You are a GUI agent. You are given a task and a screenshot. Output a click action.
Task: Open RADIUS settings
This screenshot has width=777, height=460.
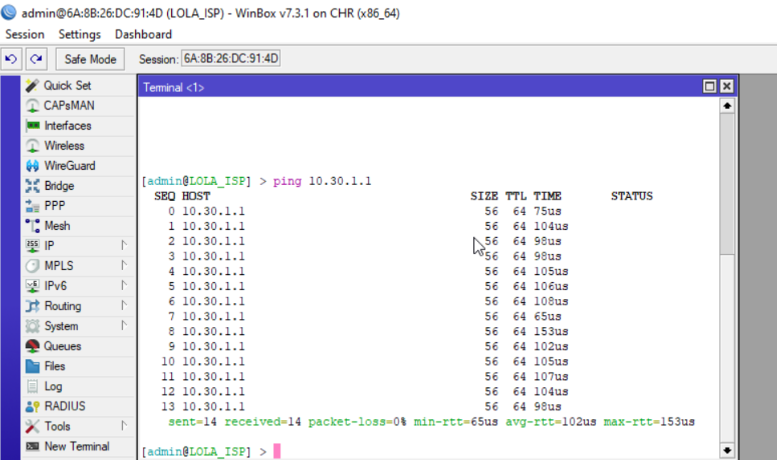coord(64,406)
